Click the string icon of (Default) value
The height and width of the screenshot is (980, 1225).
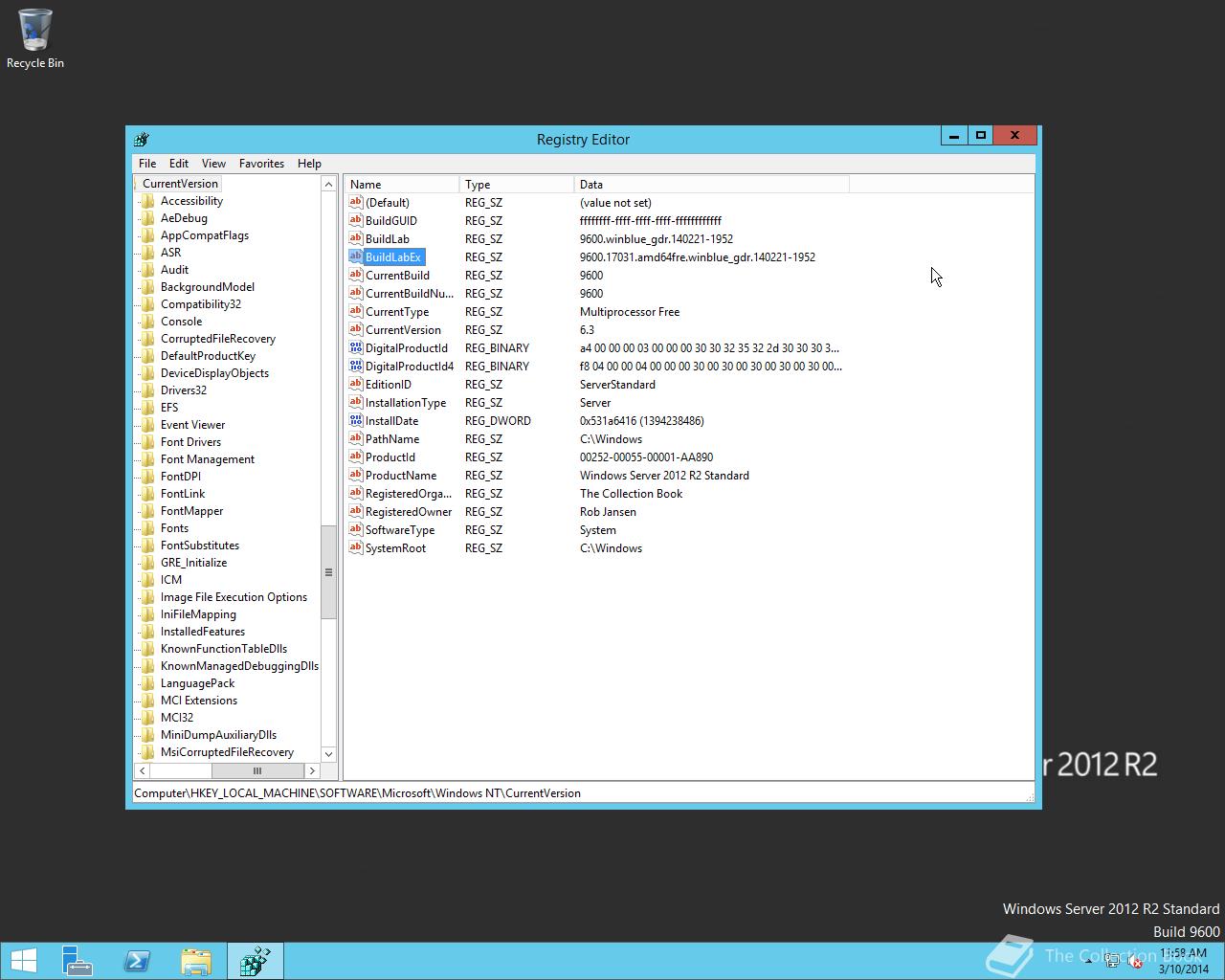click(356, 202)
